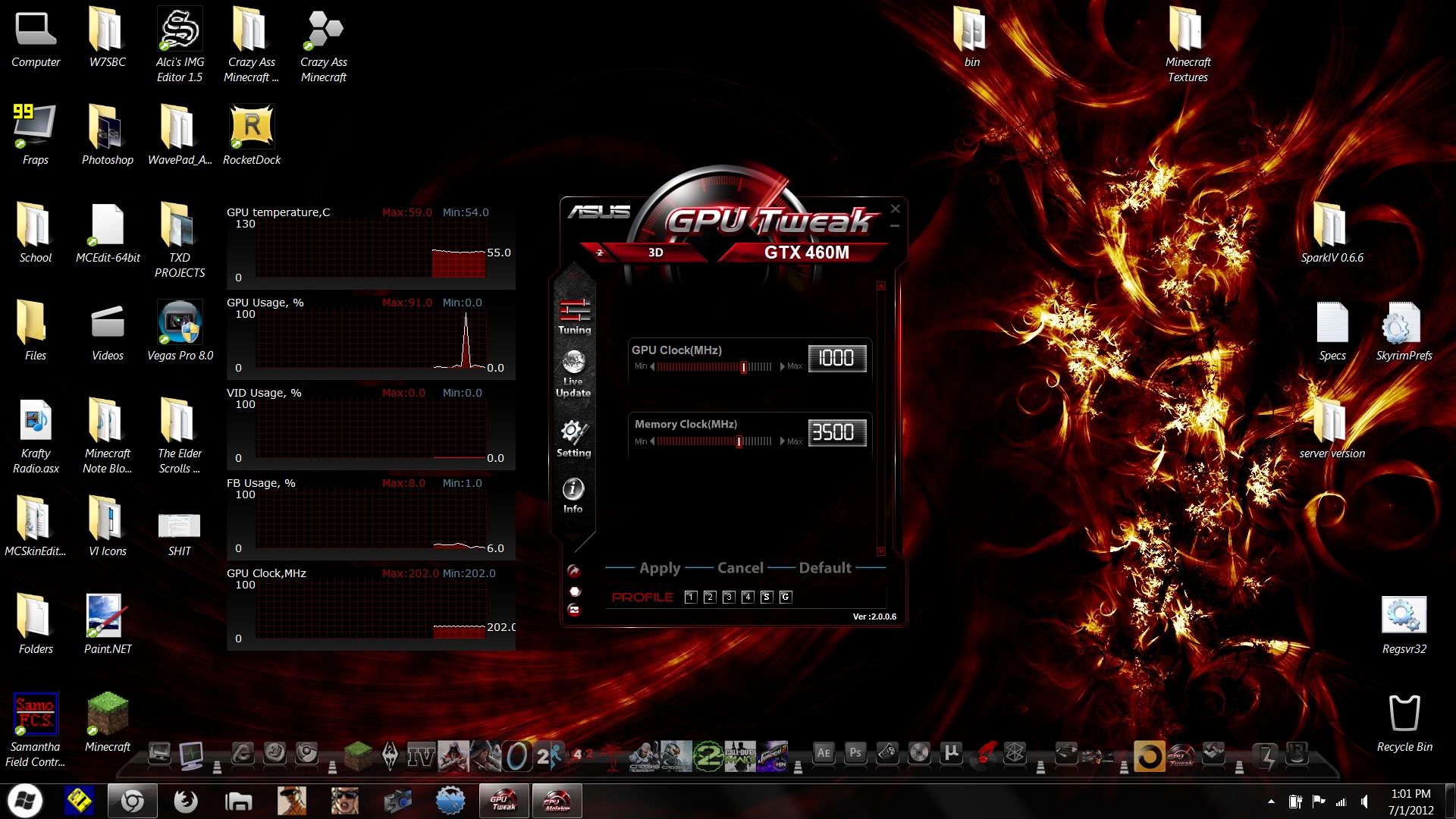Click the Memory Clock slider handle
This screenshot has height=819, width=1456.
(739, 442)
